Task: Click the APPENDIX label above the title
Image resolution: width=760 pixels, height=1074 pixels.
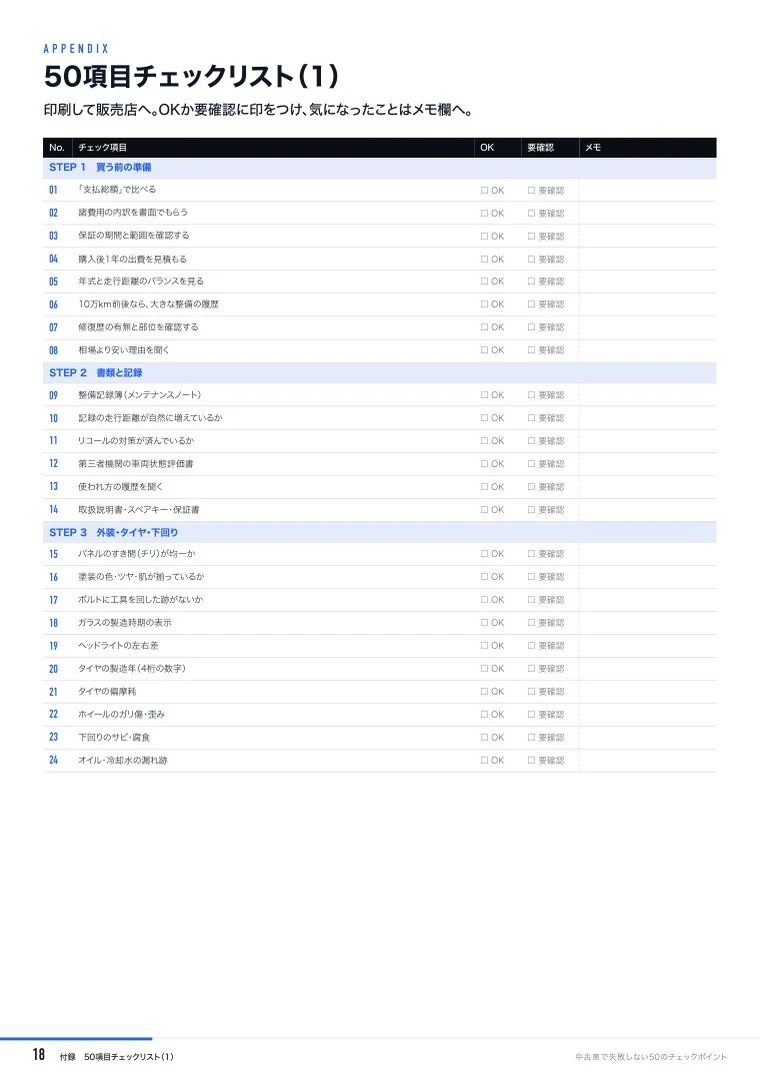Action: point(76,49)
